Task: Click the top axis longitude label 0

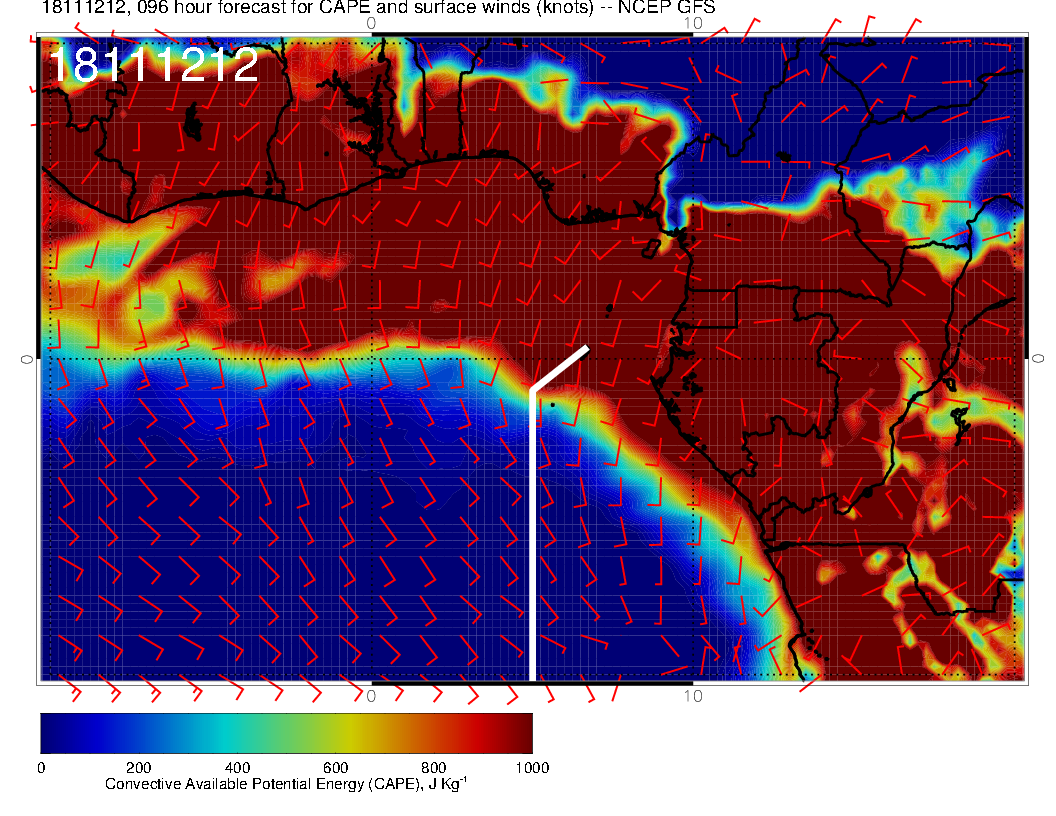Action: [371, 23]
